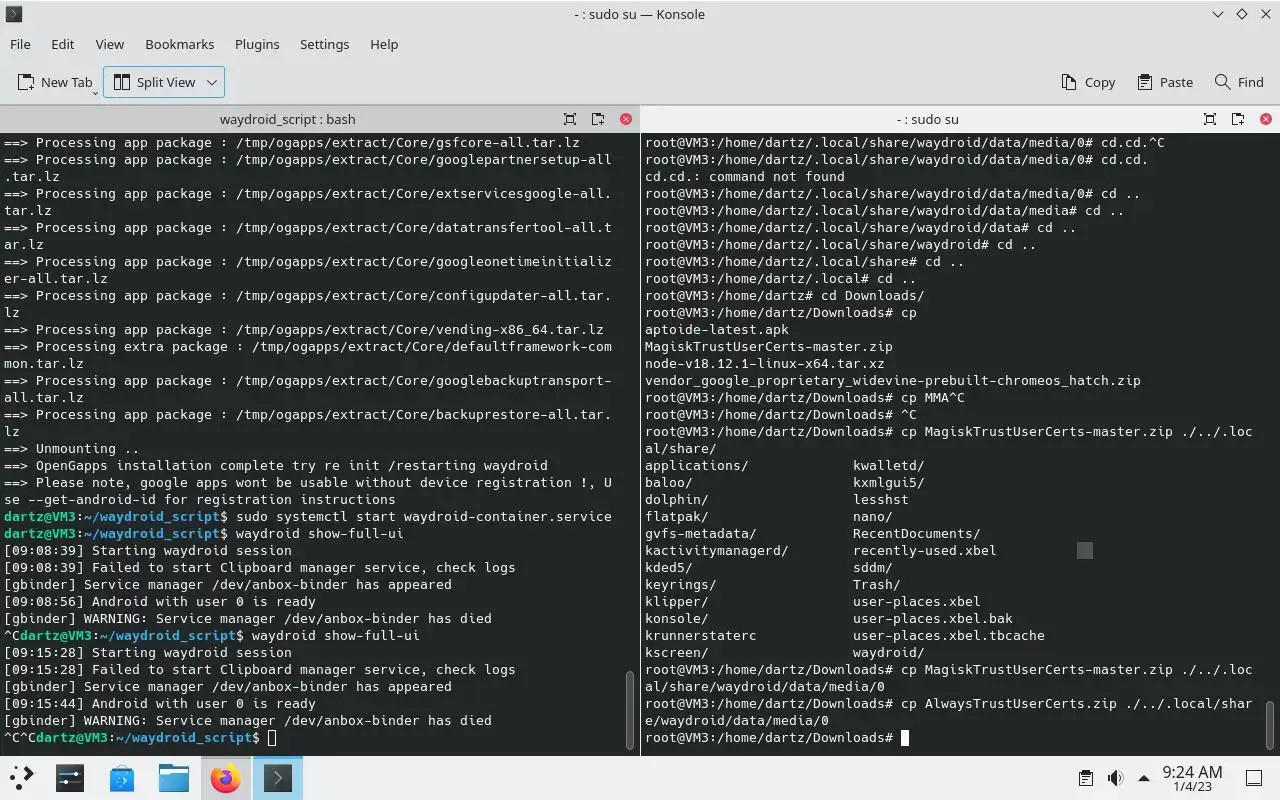Open the Dolphin file manager icon
The height and width of the screenshot is (800, 1280).
pyautogui.click(x=174, y=777)
